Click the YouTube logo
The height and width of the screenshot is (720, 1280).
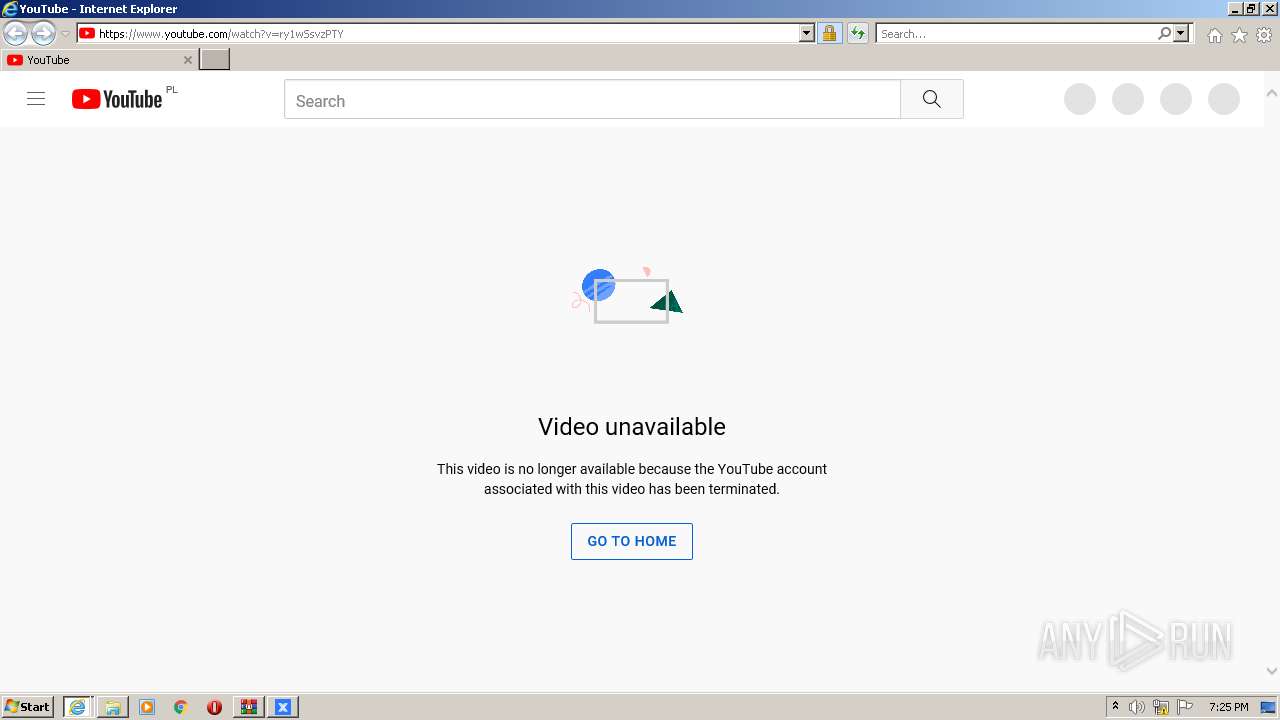tap(117, 99)
